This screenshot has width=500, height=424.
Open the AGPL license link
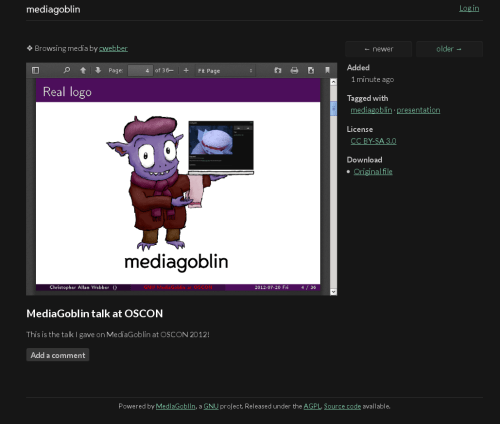click(312, 406)
